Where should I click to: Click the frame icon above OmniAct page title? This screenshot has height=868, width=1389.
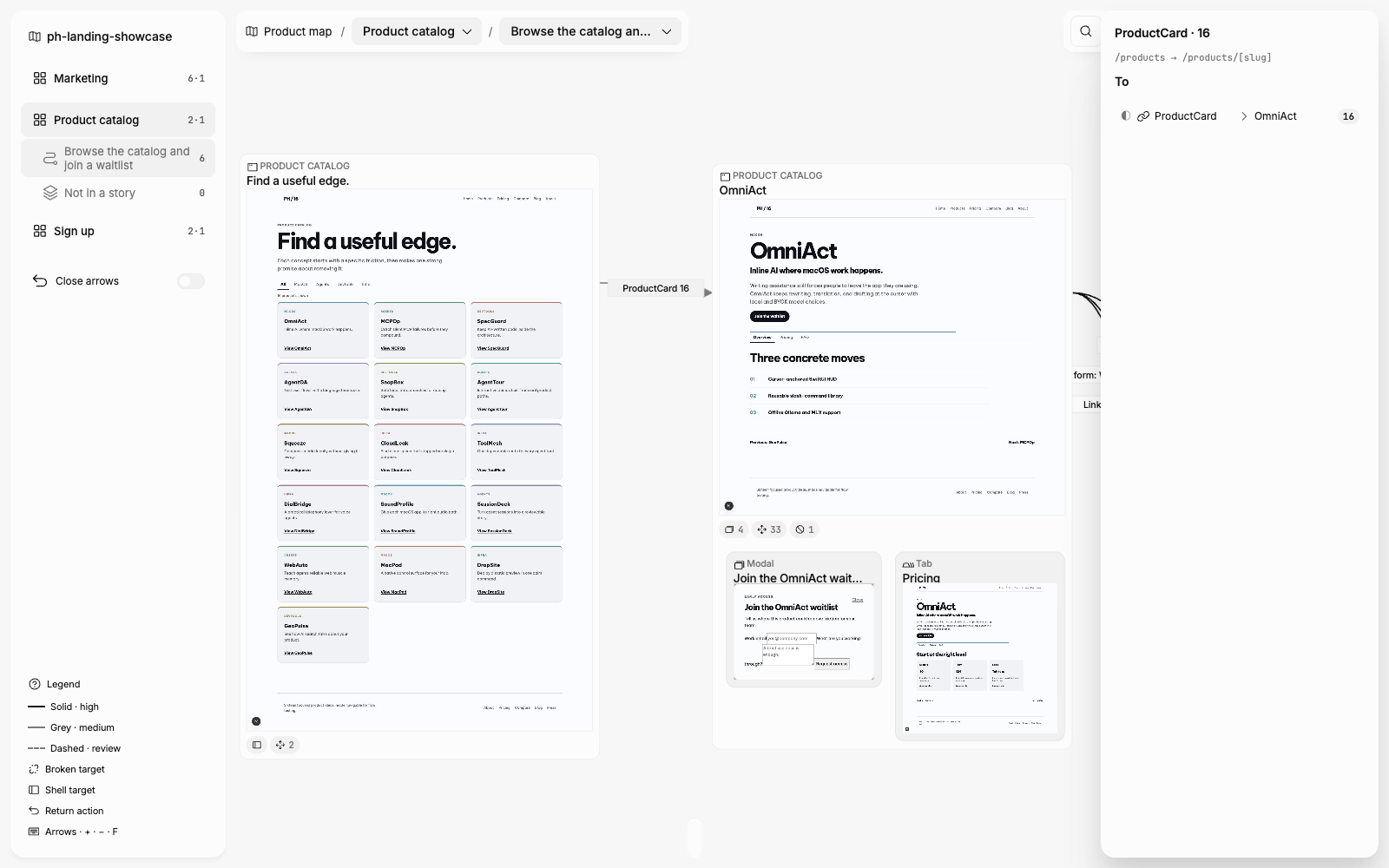725,176
